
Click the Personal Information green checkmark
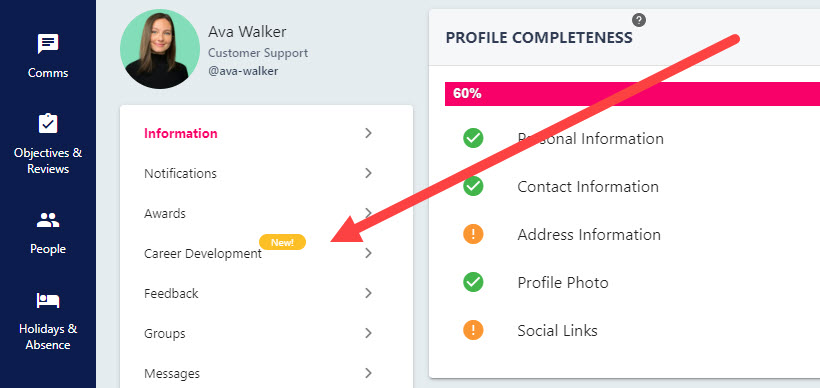473,138
